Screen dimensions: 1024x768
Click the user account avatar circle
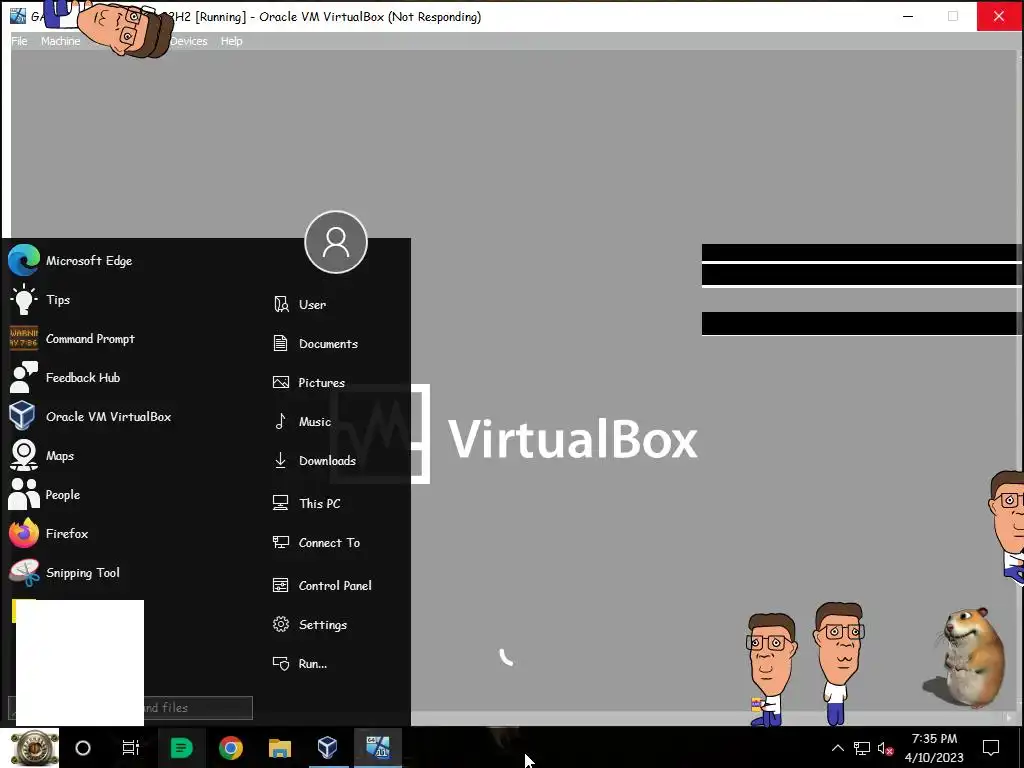[336, 242]
